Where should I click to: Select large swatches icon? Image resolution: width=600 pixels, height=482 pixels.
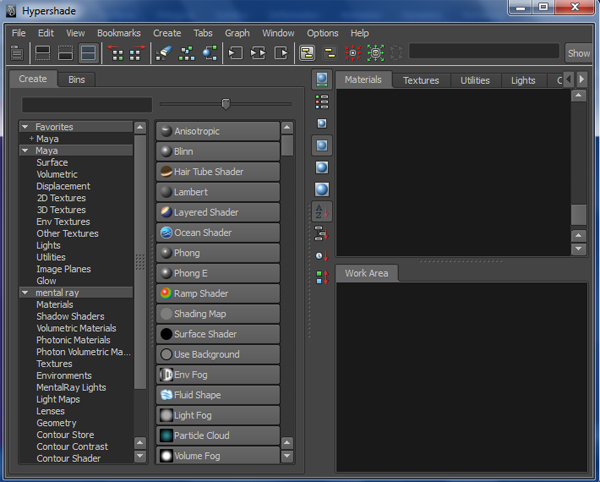coord(322,167)
